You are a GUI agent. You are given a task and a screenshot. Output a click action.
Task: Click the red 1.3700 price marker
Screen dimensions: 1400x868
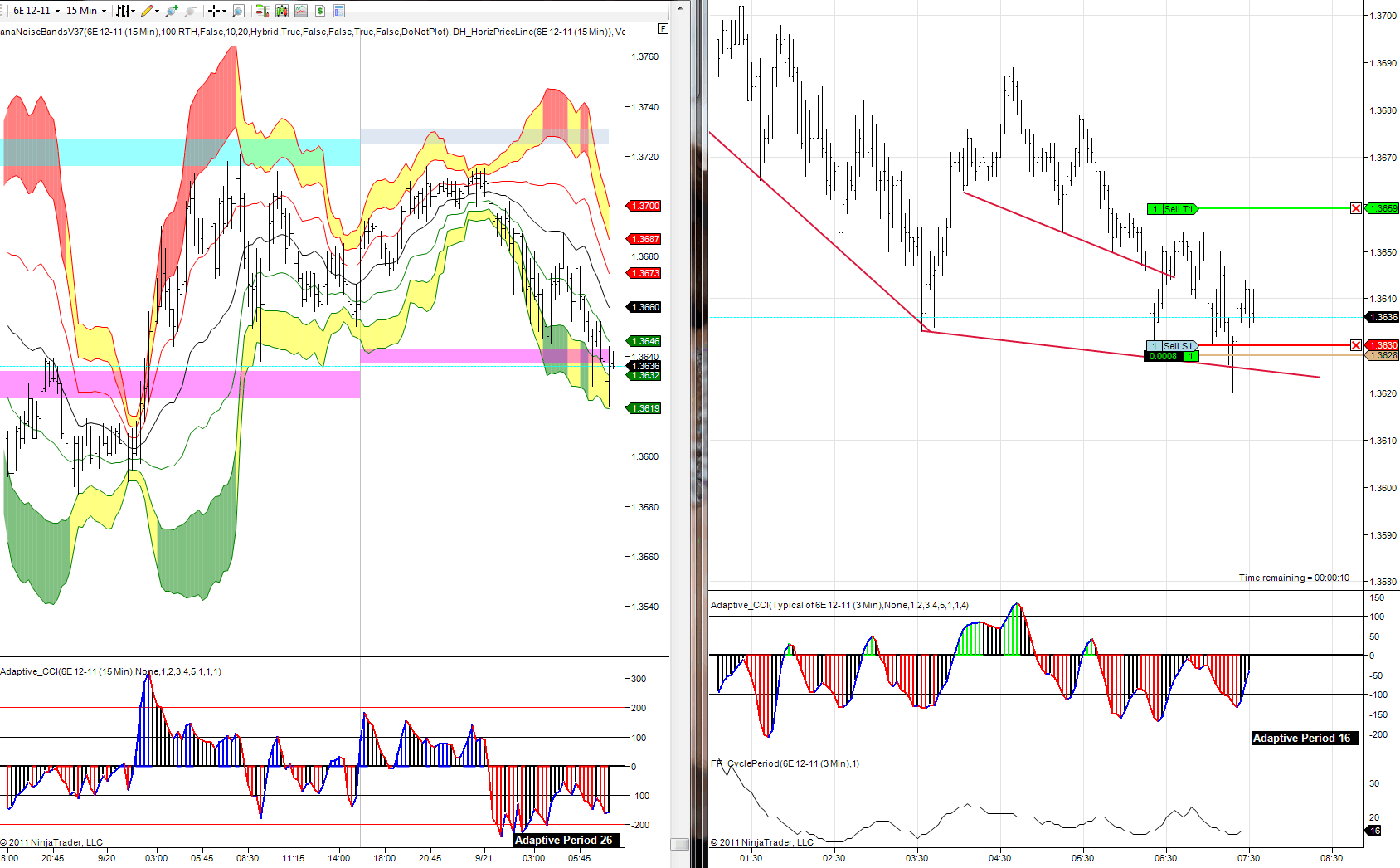point(644,206)
